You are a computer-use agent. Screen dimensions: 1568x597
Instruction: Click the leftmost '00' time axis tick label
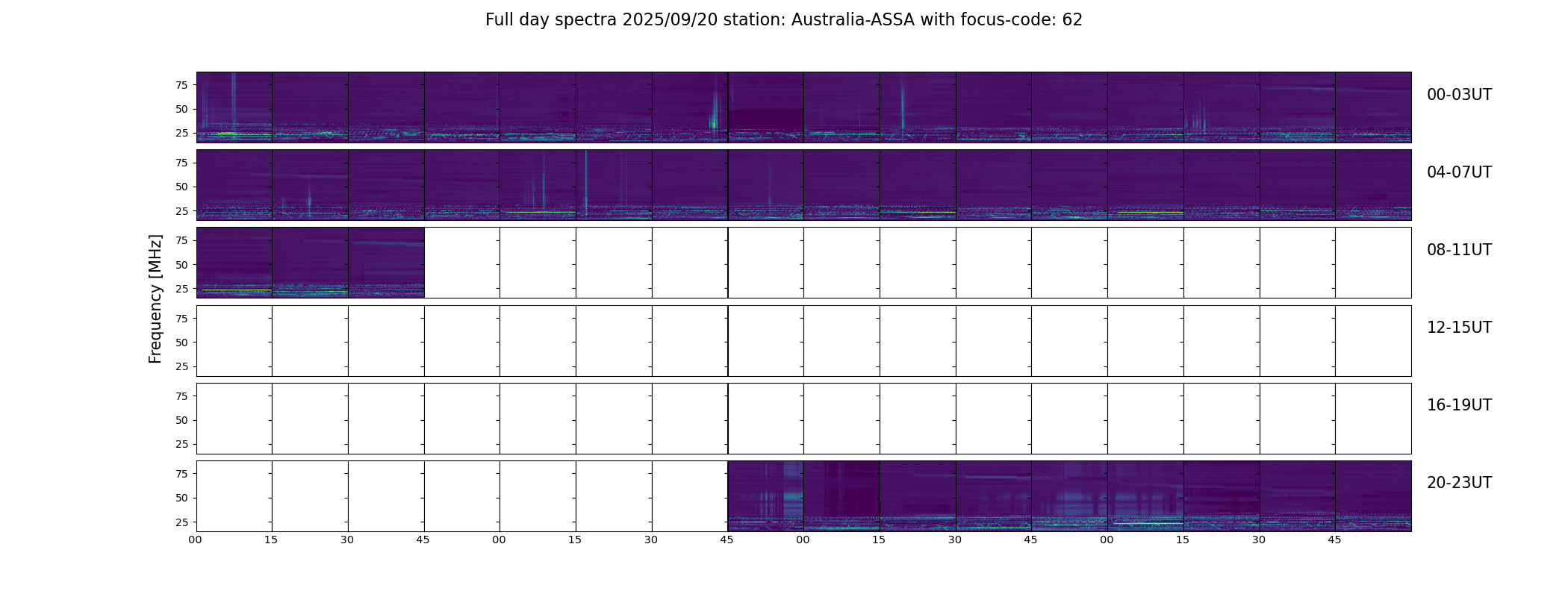pos(195,540)
